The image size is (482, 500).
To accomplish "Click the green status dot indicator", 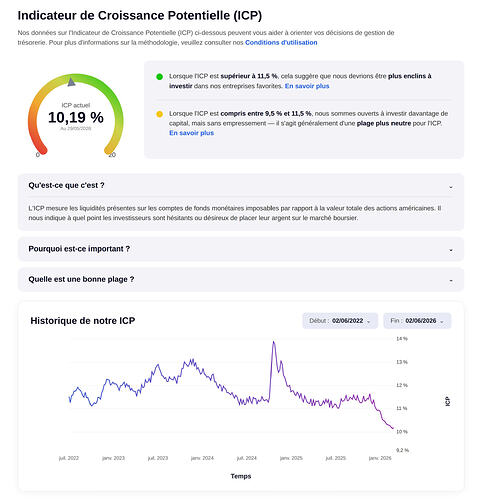I will pyautogui.click(x=159, y=77).
